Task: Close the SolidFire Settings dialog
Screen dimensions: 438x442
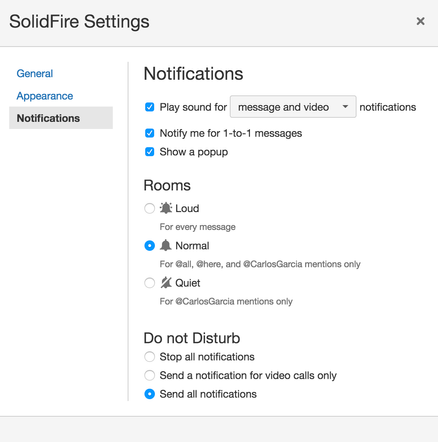Action: pyautogui.click(x=420, y=21)
